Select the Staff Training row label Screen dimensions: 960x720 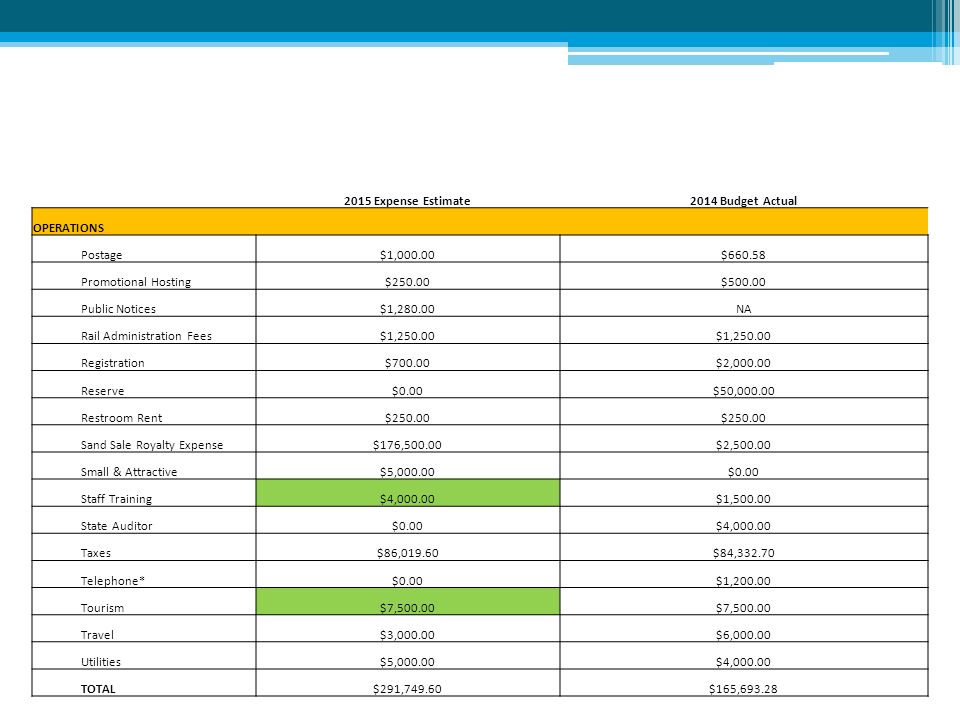(116, 498)
